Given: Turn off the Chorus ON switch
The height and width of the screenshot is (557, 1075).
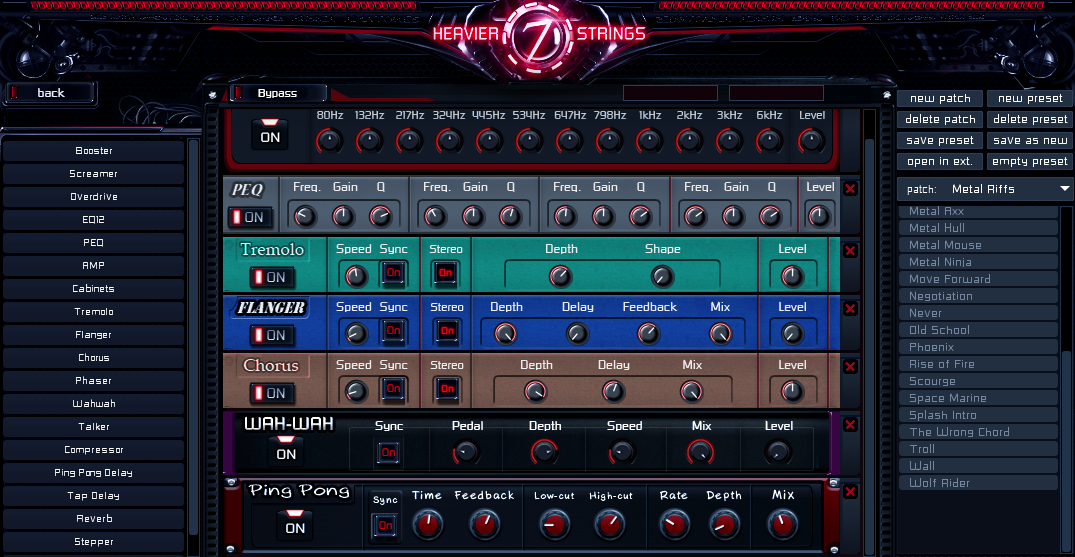Looking at the screenshot, I should pos(271,394).
